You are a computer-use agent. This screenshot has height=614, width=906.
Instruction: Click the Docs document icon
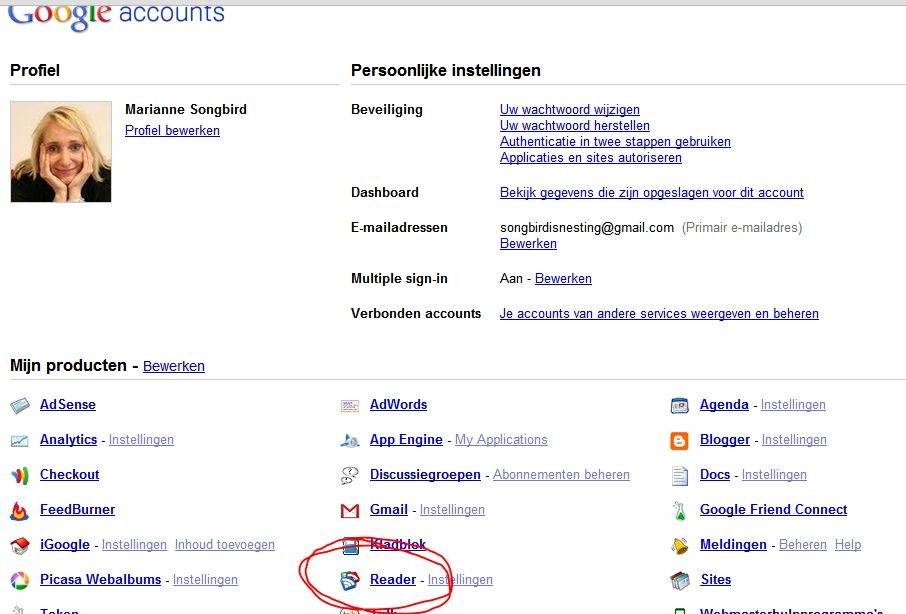point(680,476)
